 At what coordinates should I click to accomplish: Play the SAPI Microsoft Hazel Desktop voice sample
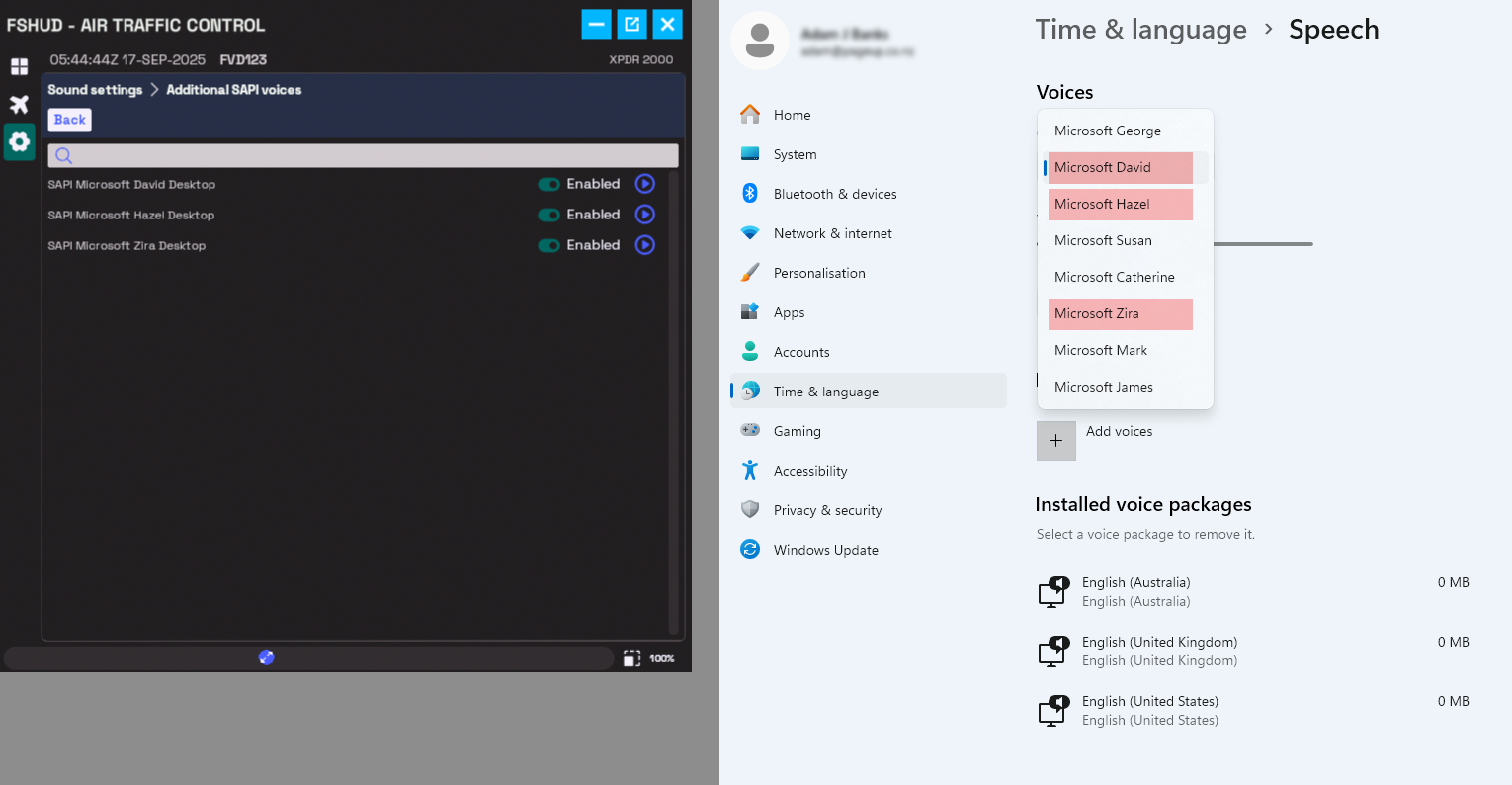click(645, 215)
